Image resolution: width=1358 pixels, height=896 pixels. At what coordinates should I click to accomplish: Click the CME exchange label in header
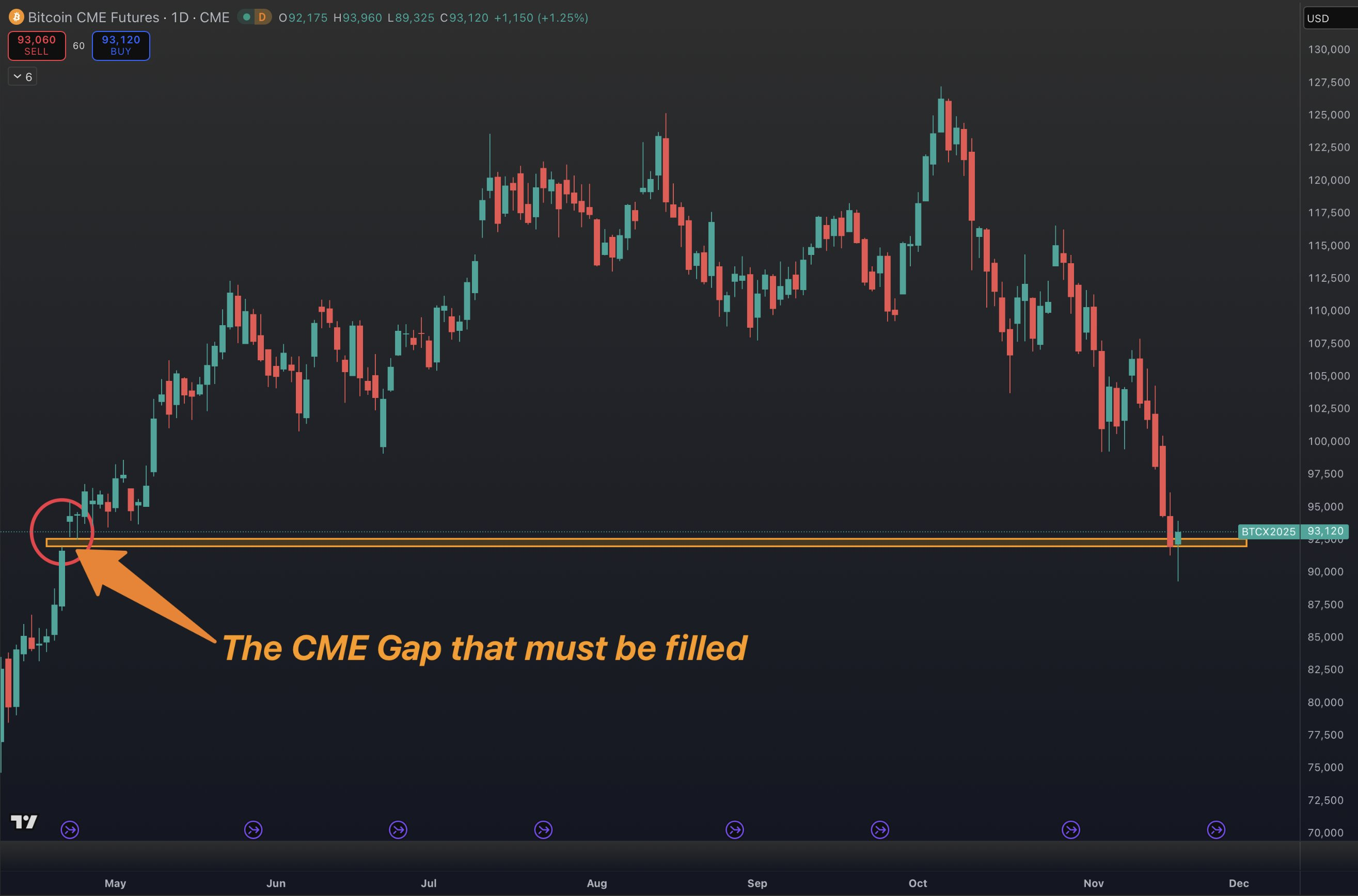214,17
